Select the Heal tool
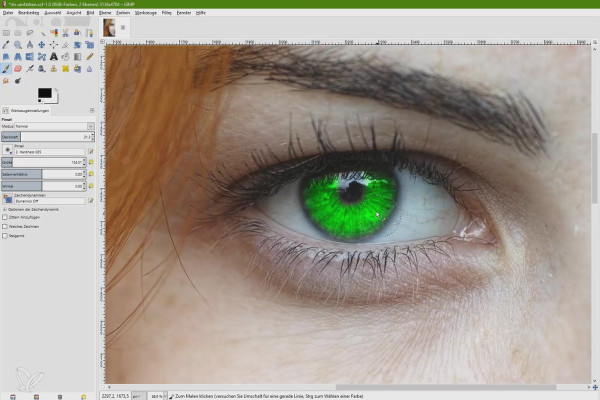600x400 pixels. coord(65,69)
